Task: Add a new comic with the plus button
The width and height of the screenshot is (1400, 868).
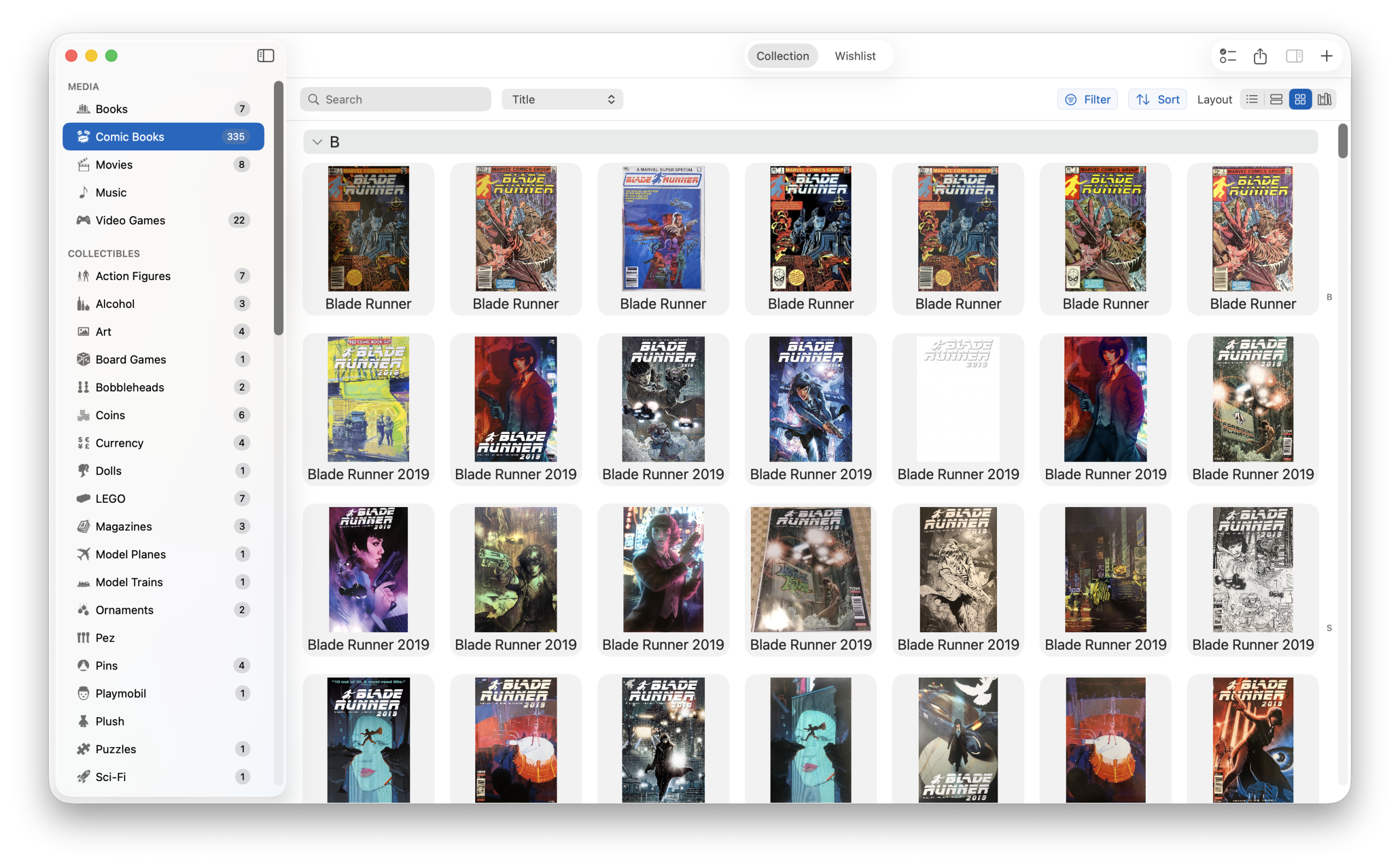Action: click(x=1327, y=56)
